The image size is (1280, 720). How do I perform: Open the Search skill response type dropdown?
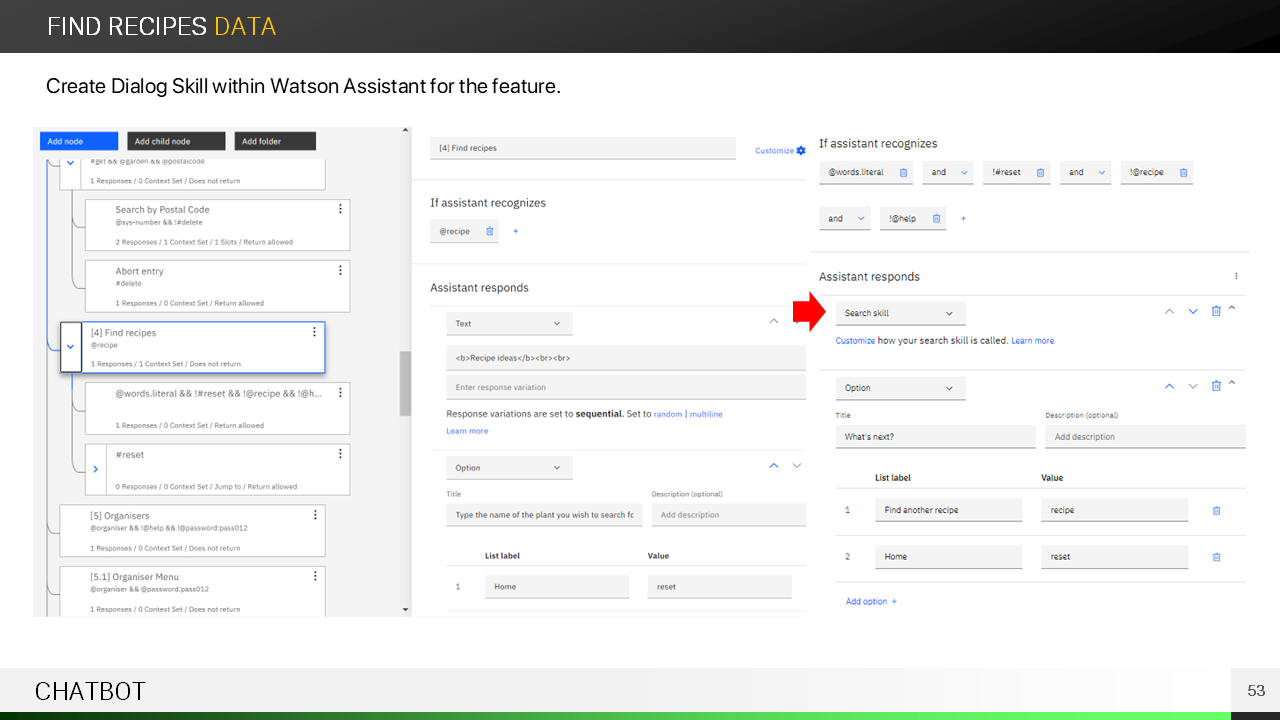pos(900,313)
